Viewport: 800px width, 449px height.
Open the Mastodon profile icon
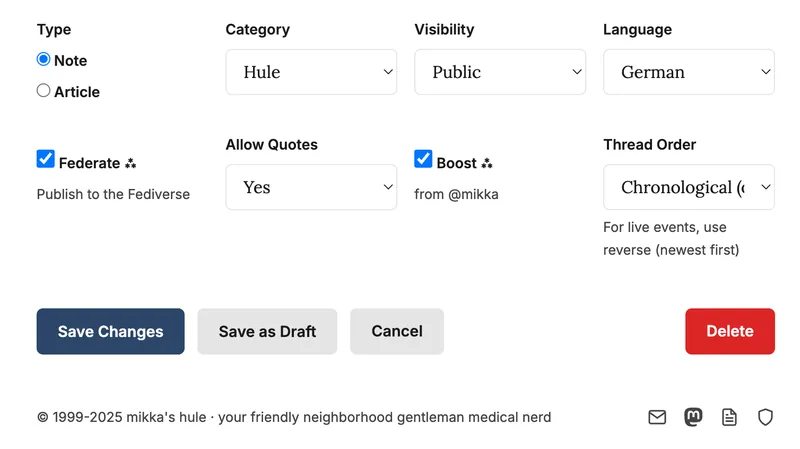tap(693, 417)
